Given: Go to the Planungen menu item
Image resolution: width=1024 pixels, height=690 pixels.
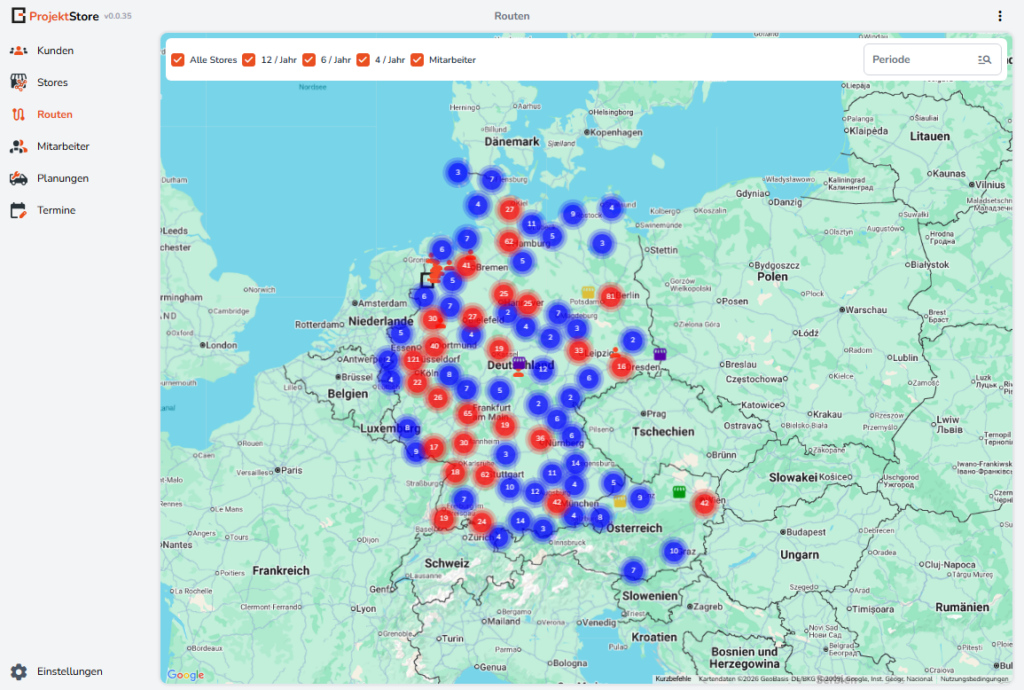Looking at the screenshot, I should pos(63,178).
